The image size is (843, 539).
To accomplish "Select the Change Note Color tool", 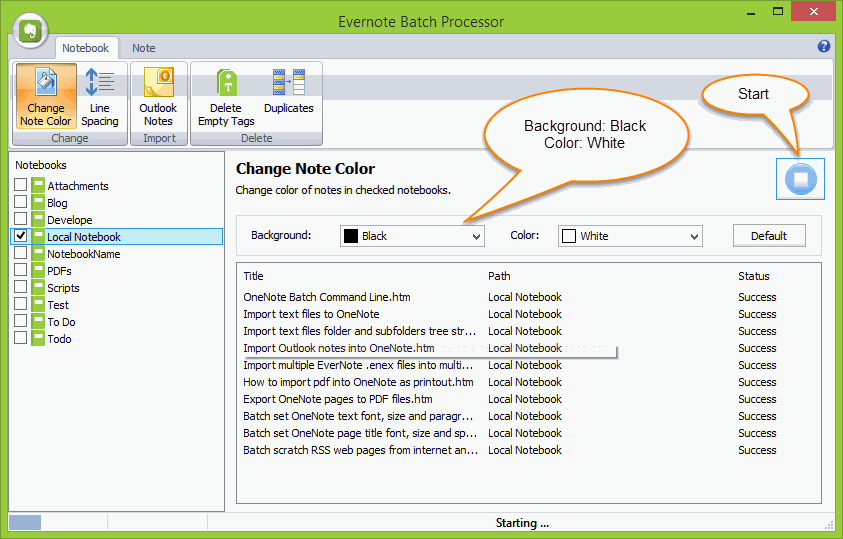I will coord(46,97).
